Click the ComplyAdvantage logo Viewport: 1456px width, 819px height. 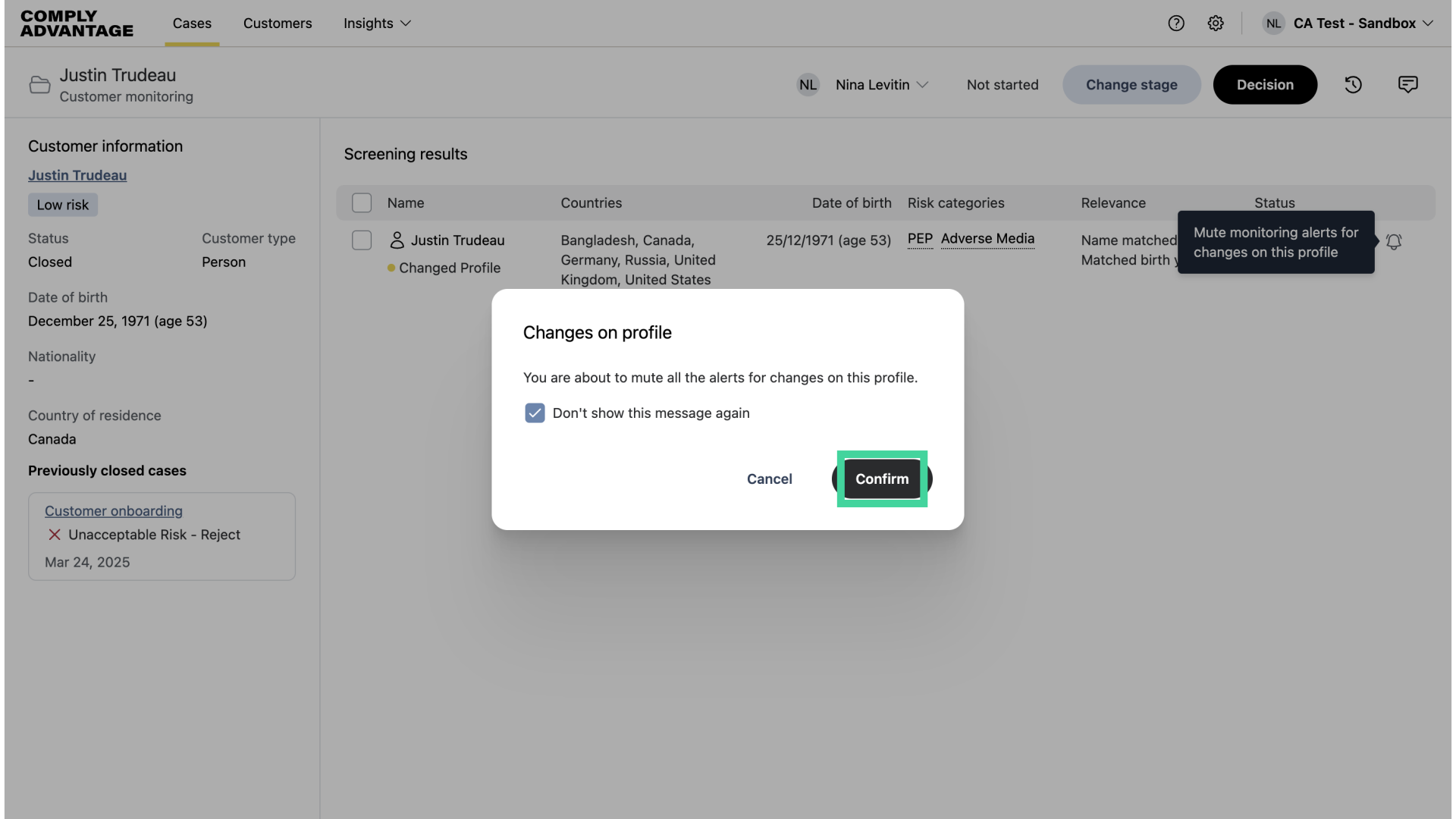(x=76, y=23)
